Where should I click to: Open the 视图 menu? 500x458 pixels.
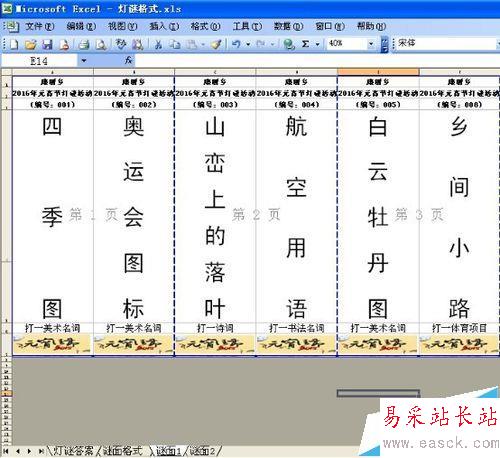click(x=122, y=26)
